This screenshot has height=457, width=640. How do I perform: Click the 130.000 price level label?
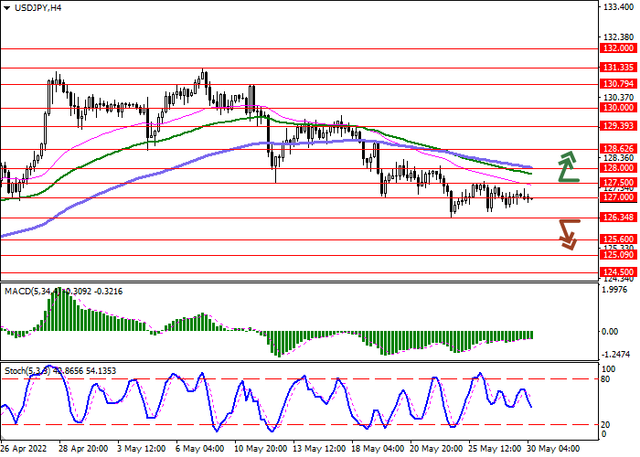[617, 107]
